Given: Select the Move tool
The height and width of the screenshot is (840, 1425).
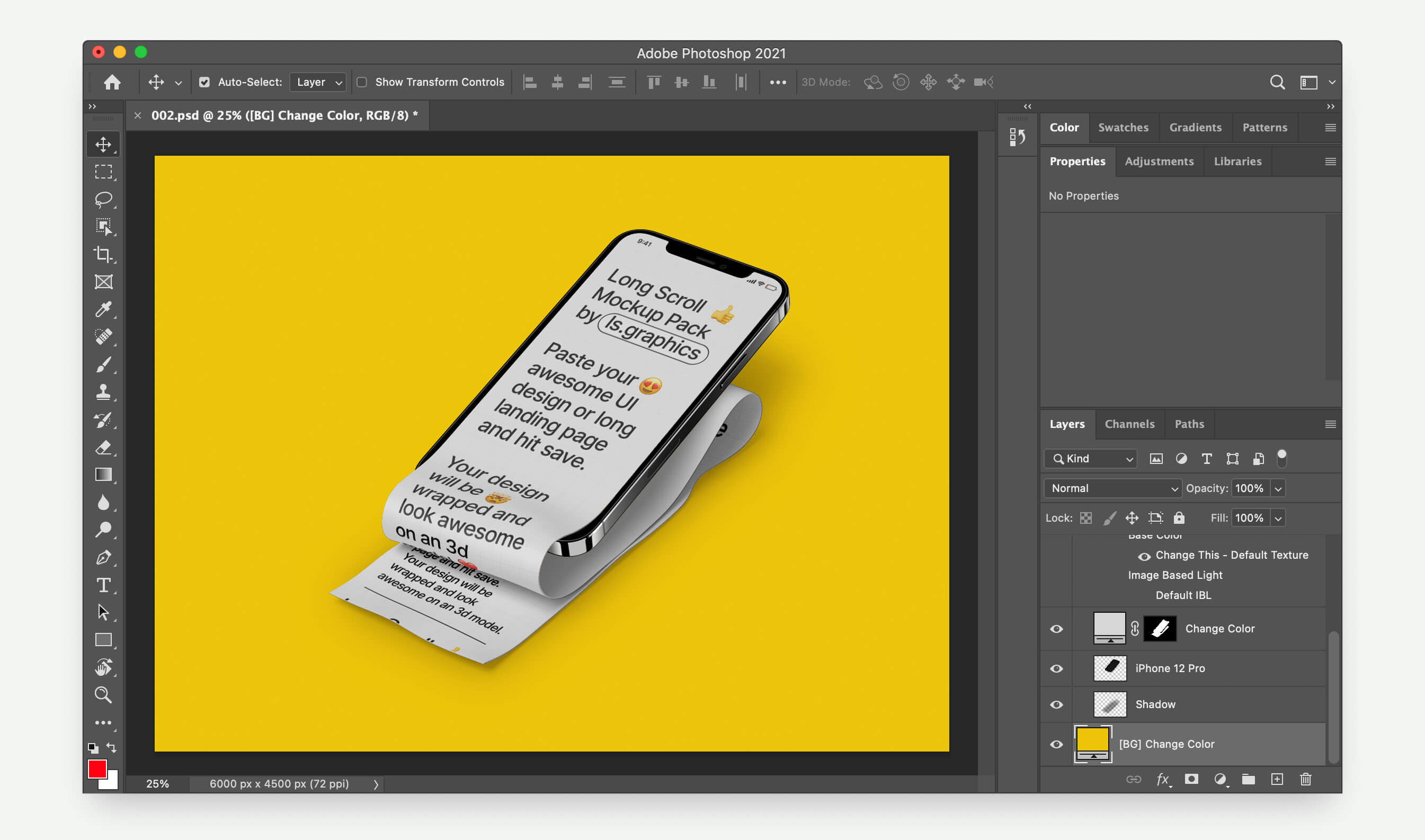Looking at the screenshot, I should click(x=103, y=145).
